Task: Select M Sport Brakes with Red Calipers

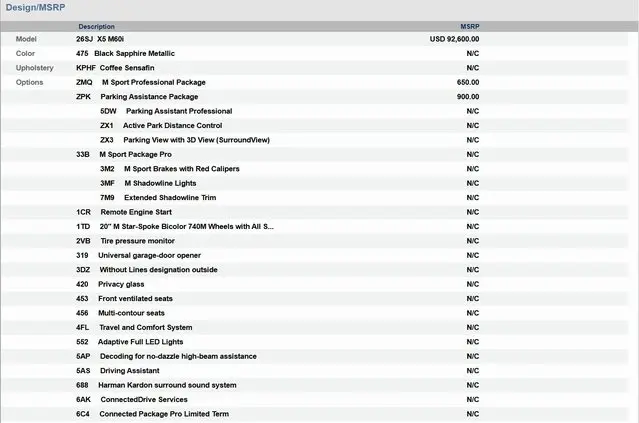Action: 181,169
